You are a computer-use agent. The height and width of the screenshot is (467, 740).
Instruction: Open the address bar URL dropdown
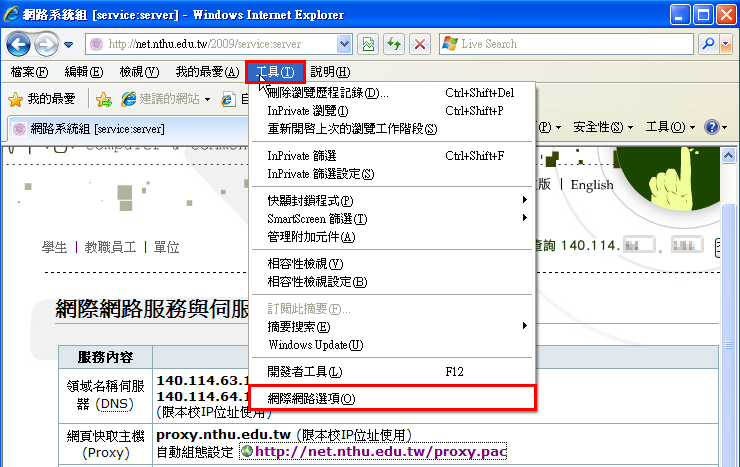(345, 44)
